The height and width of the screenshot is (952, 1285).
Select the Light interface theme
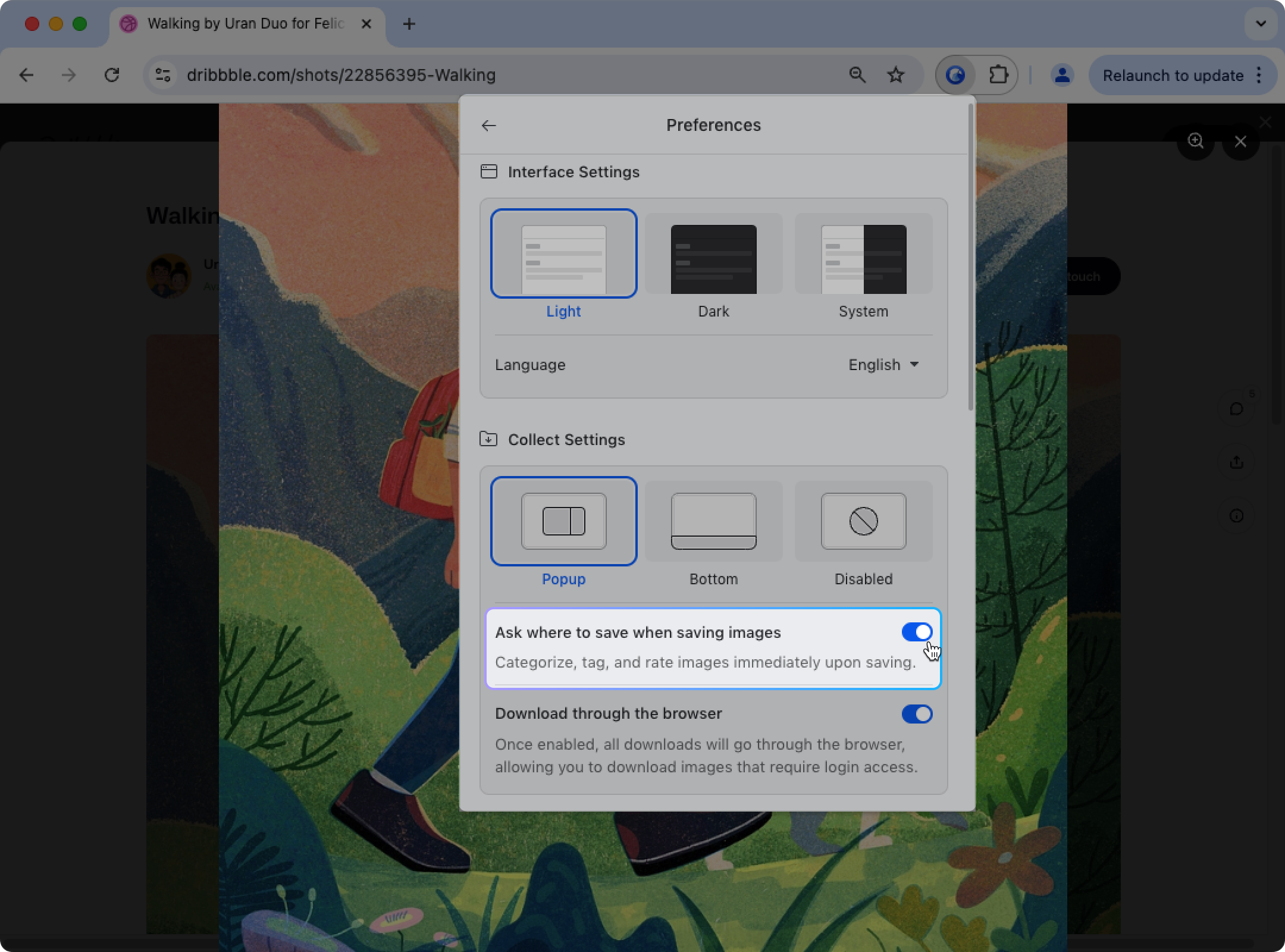pyautogui.click(x=563, y=265)
